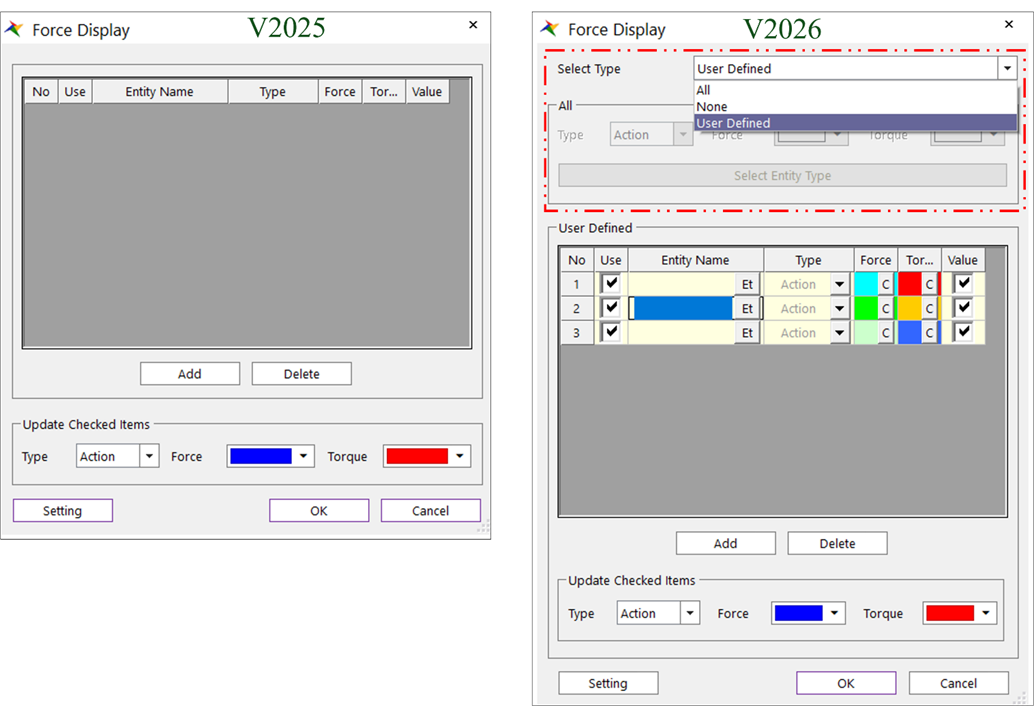Open Type dropdown for row 2

pyautogui.click(x=839, y=309)
